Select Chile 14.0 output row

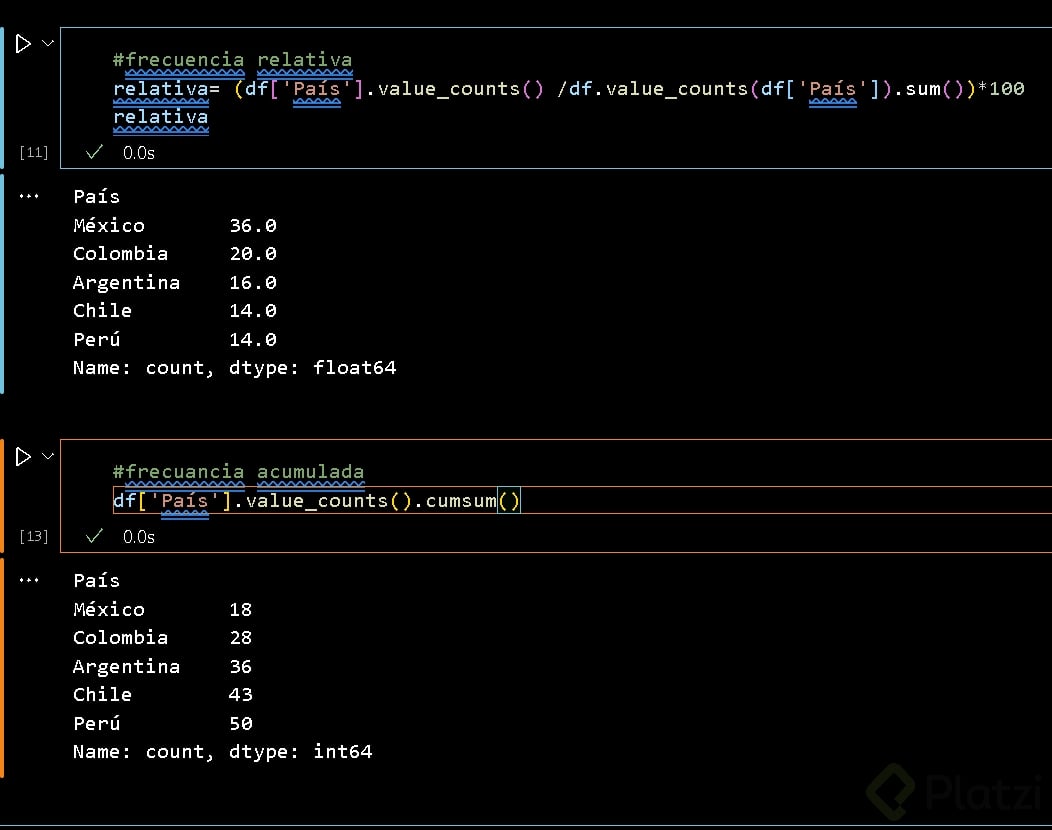tap(174, 311)
